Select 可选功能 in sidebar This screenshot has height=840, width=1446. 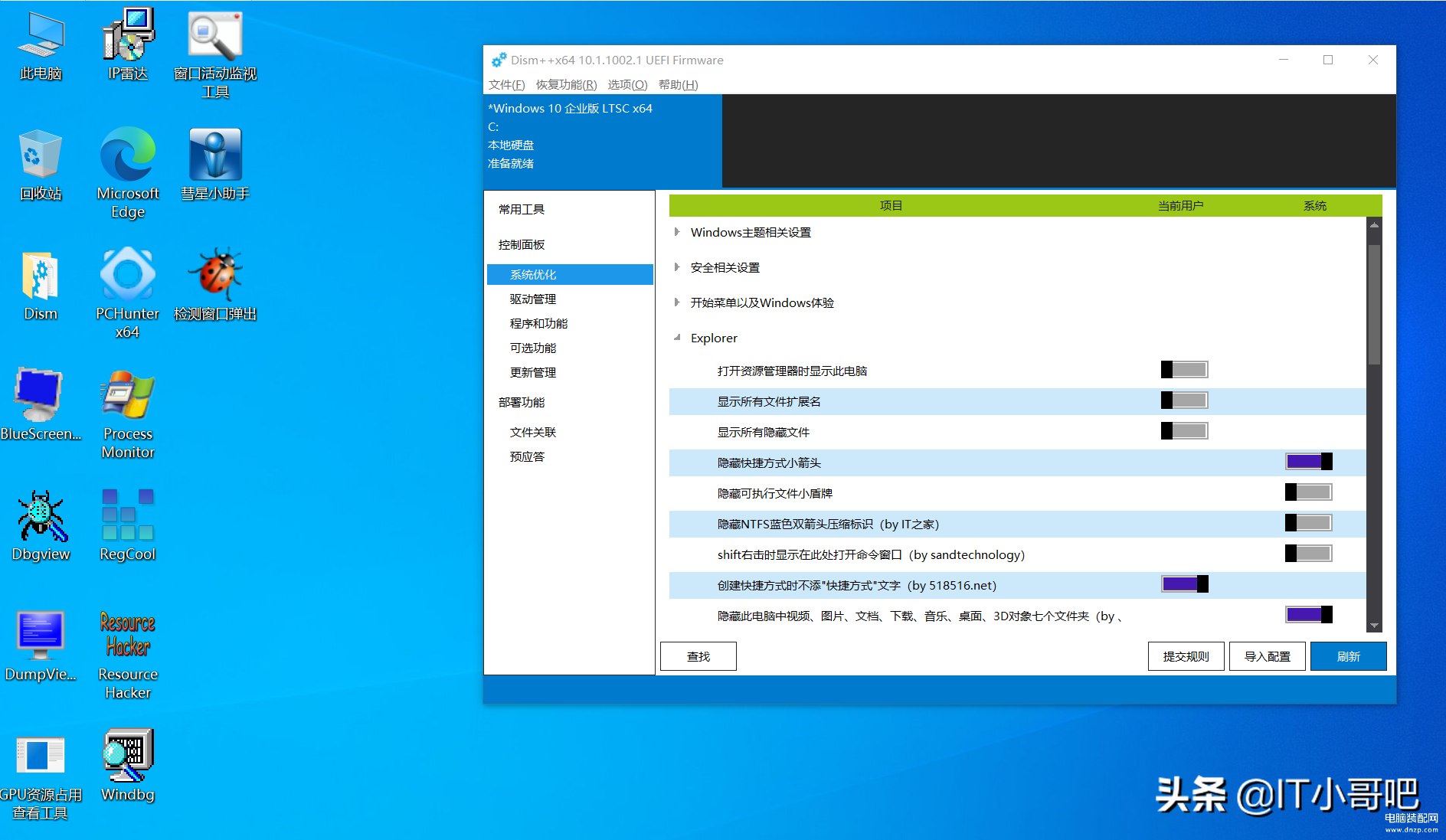(570, 348)
